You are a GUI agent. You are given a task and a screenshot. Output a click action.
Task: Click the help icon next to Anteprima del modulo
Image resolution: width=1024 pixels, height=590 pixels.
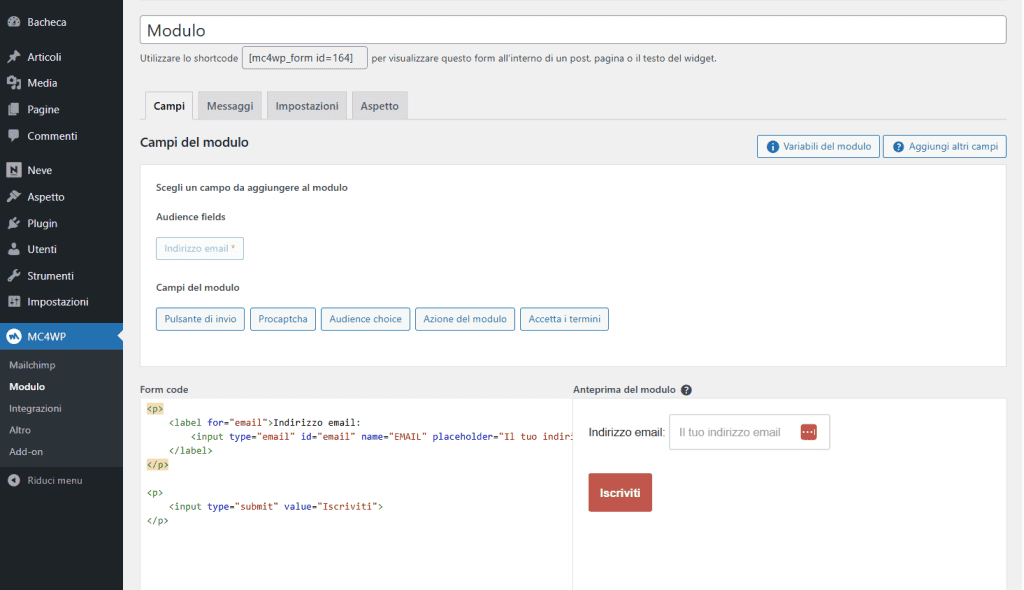686,390
